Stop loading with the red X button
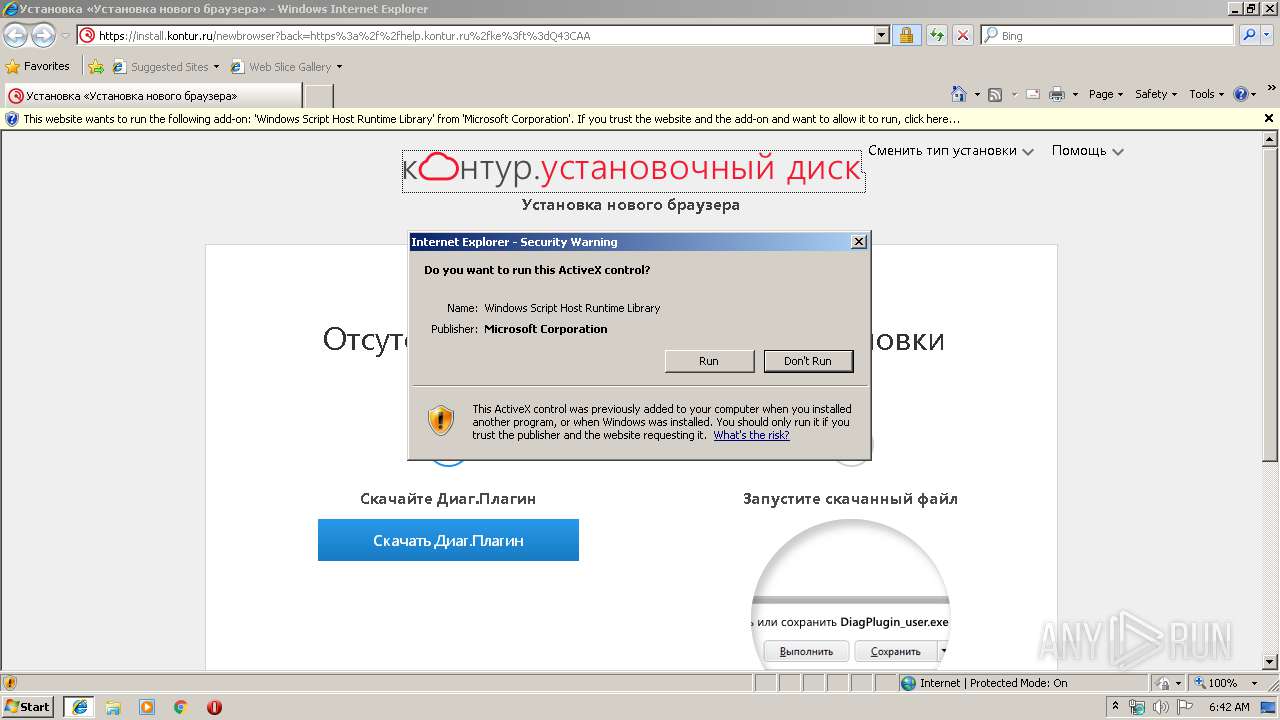The width and height of the screenshot is (1280, 720). 962,35
